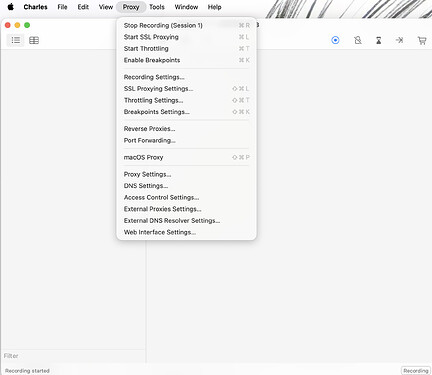This screenshot has height=375, width=432.
Task: Toggle Breakpoints arrow toolbar icon
Action: coord(399,40)
